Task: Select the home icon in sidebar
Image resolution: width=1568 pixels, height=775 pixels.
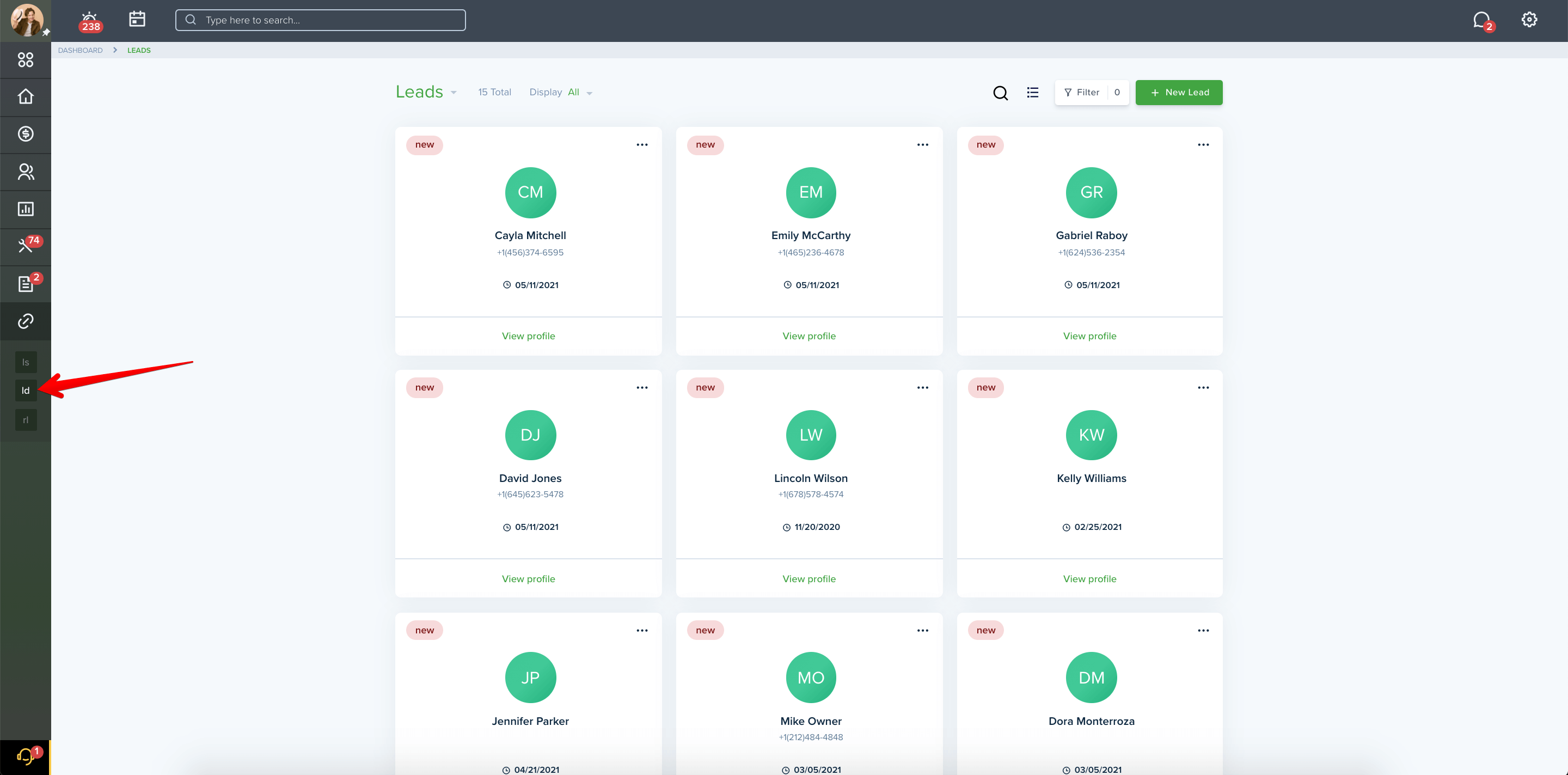Action: (26, 97)
